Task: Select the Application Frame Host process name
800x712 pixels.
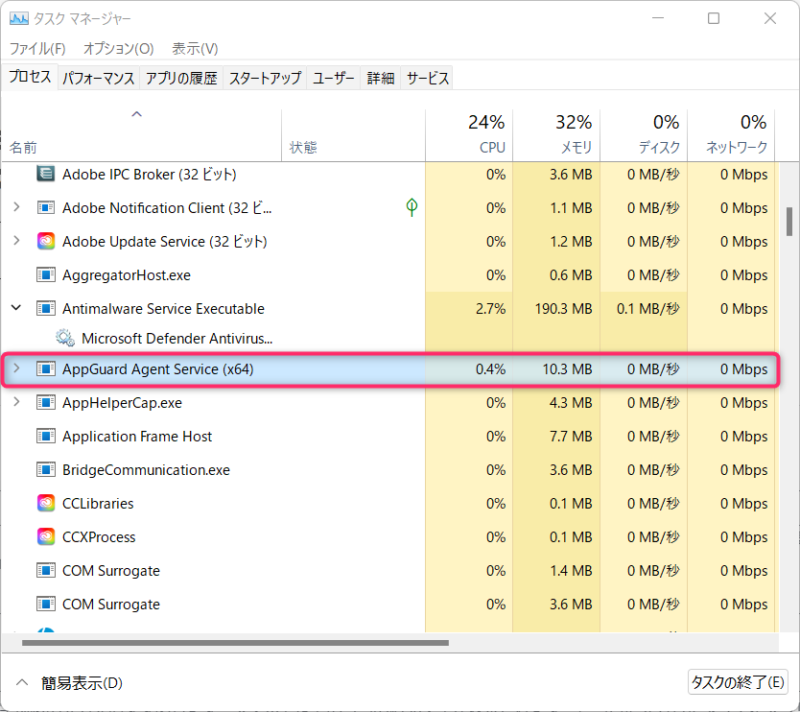Action: coord(137,437)
